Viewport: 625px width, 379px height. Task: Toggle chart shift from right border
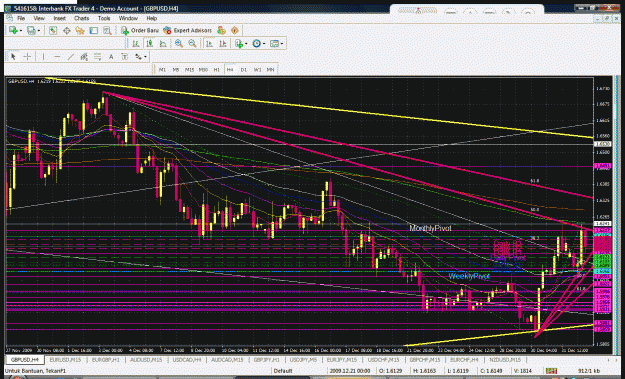[x=223, y=43]
